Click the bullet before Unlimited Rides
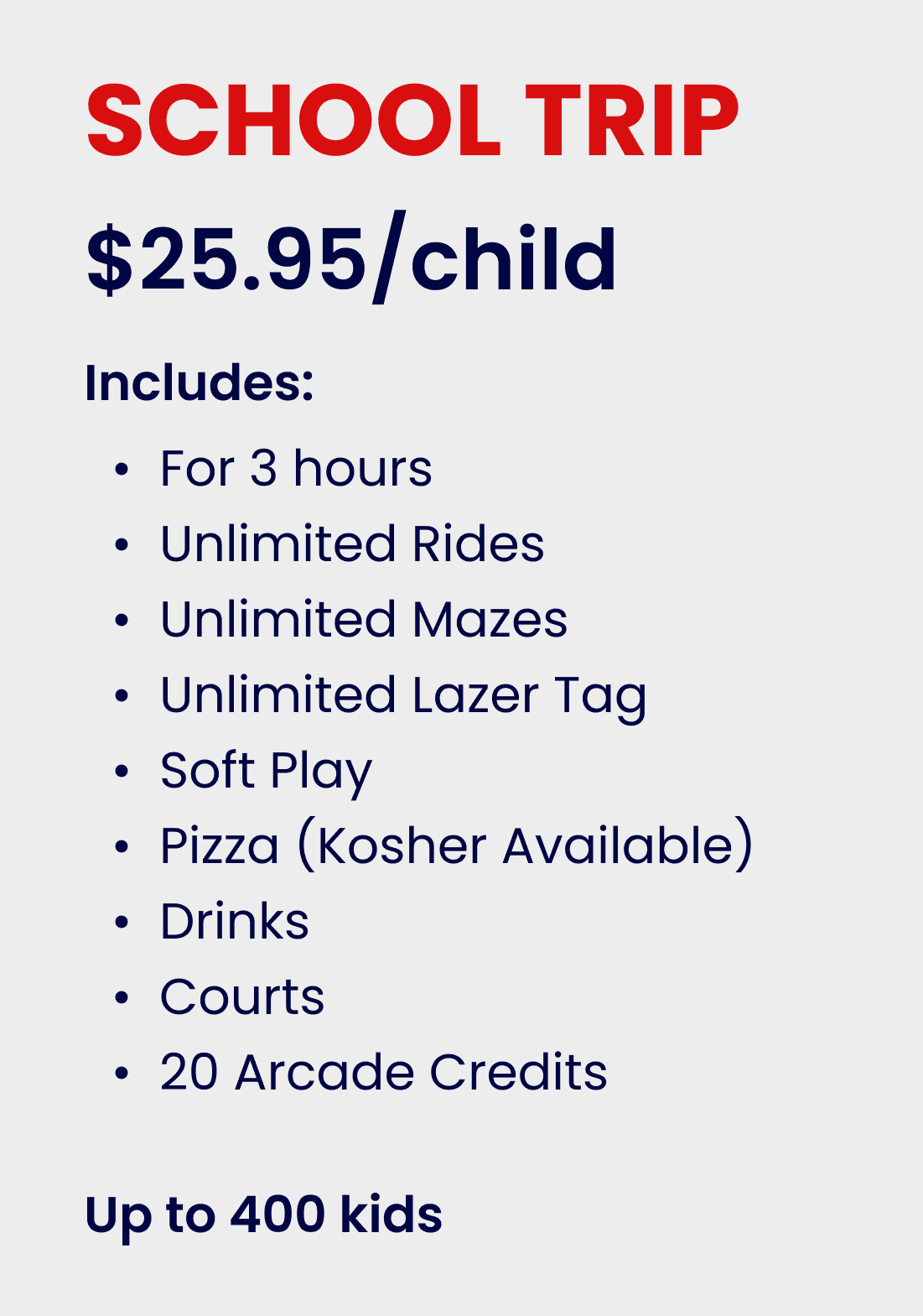The image size is (923, 1316). (122, 545)
